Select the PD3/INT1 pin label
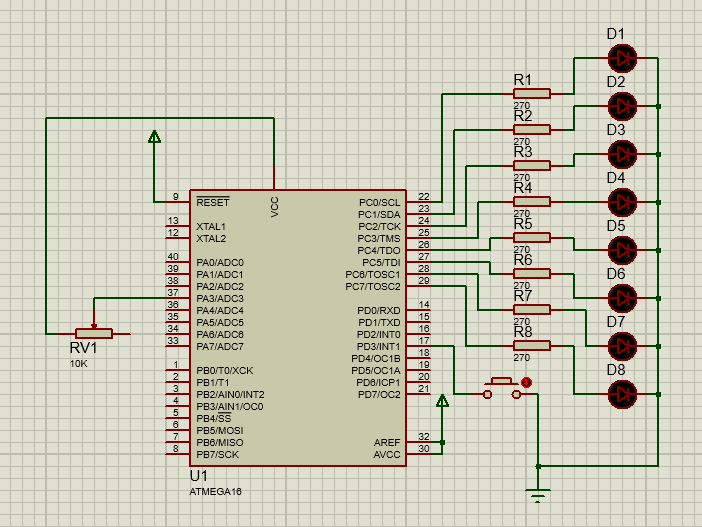The height and width of the screenshot is (527, 702). point(378,347)
